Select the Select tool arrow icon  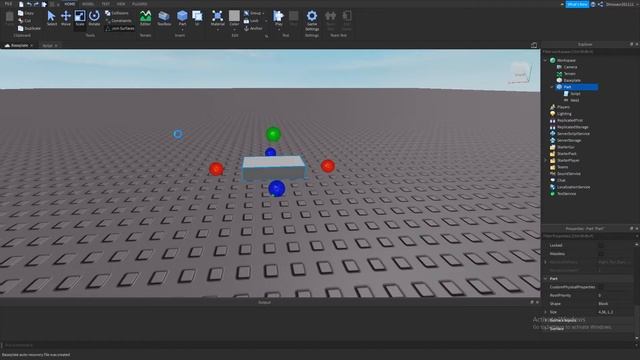(51, 18)
